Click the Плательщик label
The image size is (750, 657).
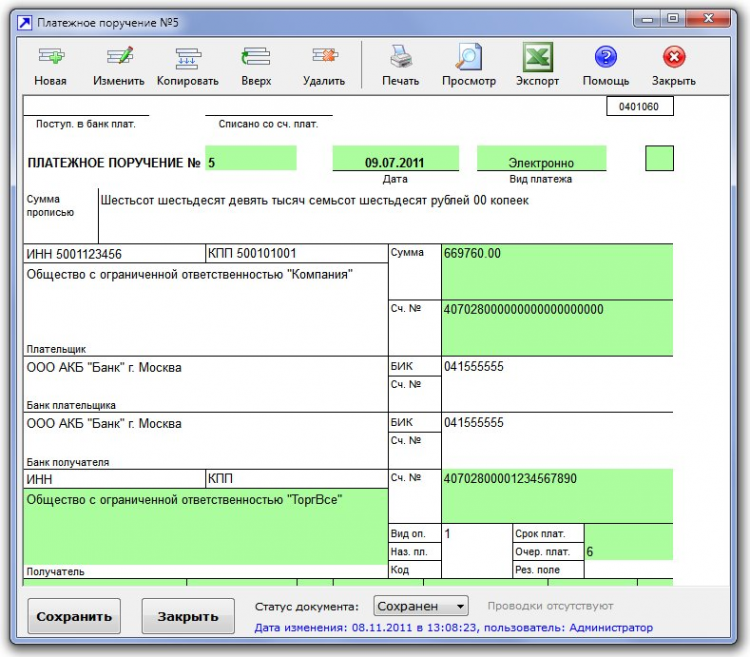[x=56, y=349]
